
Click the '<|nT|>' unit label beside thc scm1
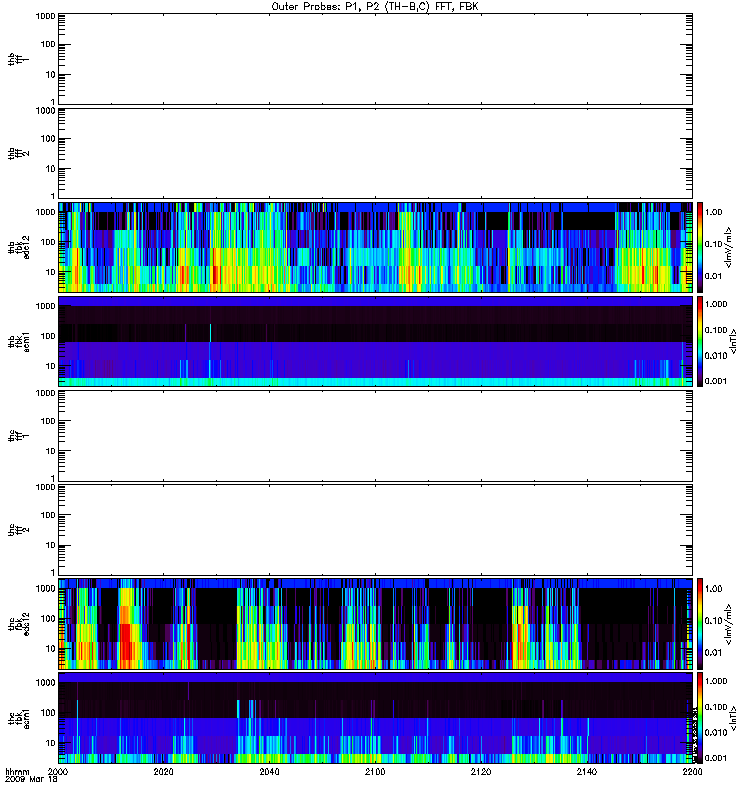tap(733, 718)
